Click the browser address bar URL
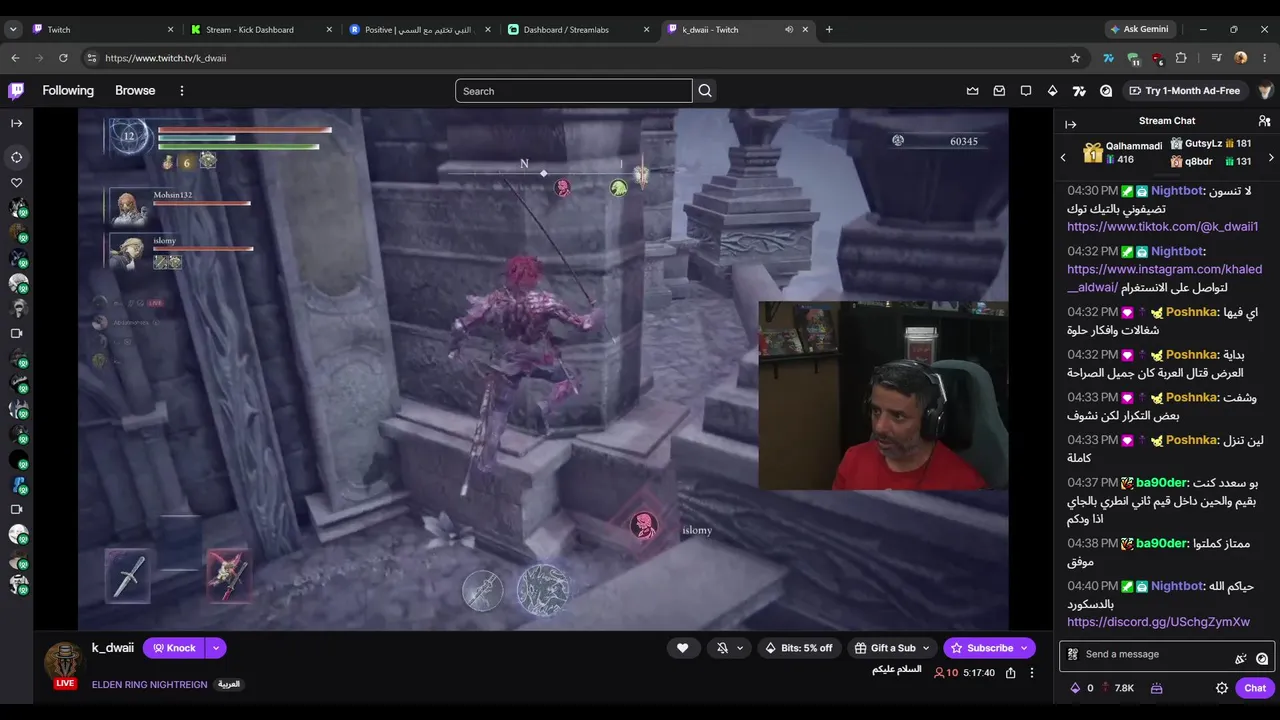Screen dimensions: 1280x720 tap(166, 58)
